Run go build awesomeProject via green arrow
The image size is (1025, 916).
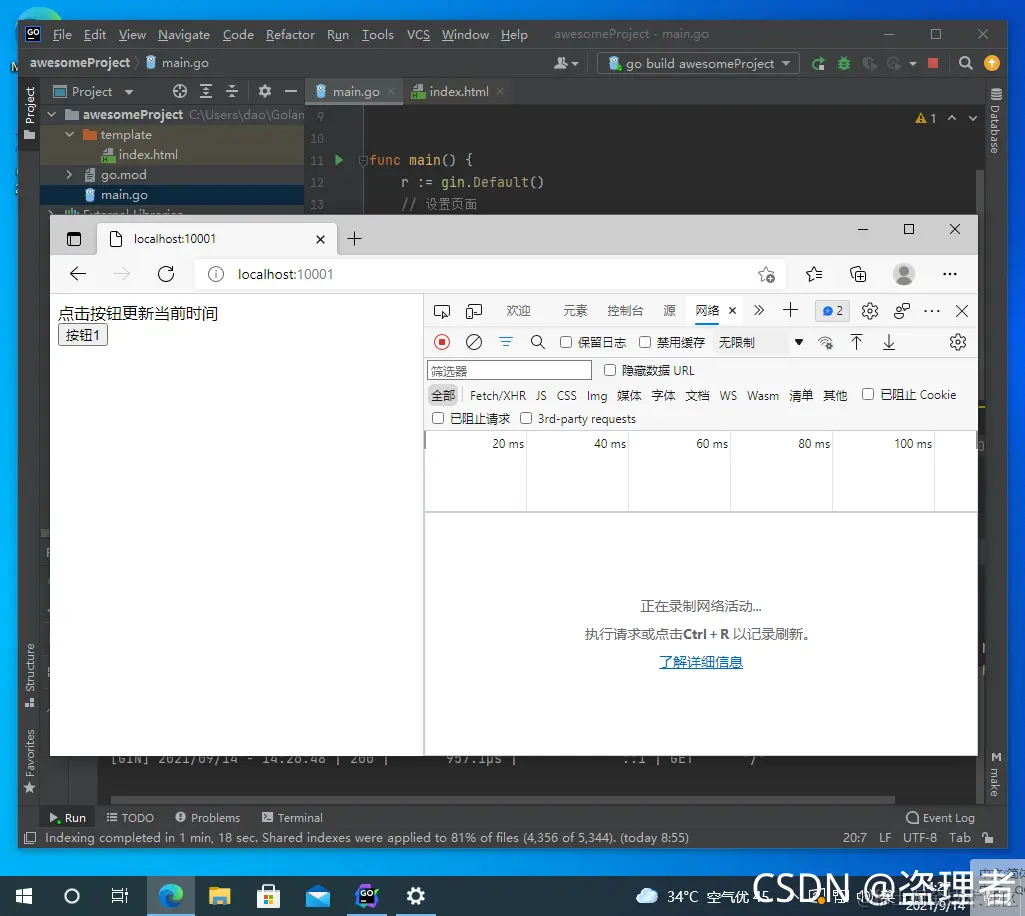[x=817, y=62]
